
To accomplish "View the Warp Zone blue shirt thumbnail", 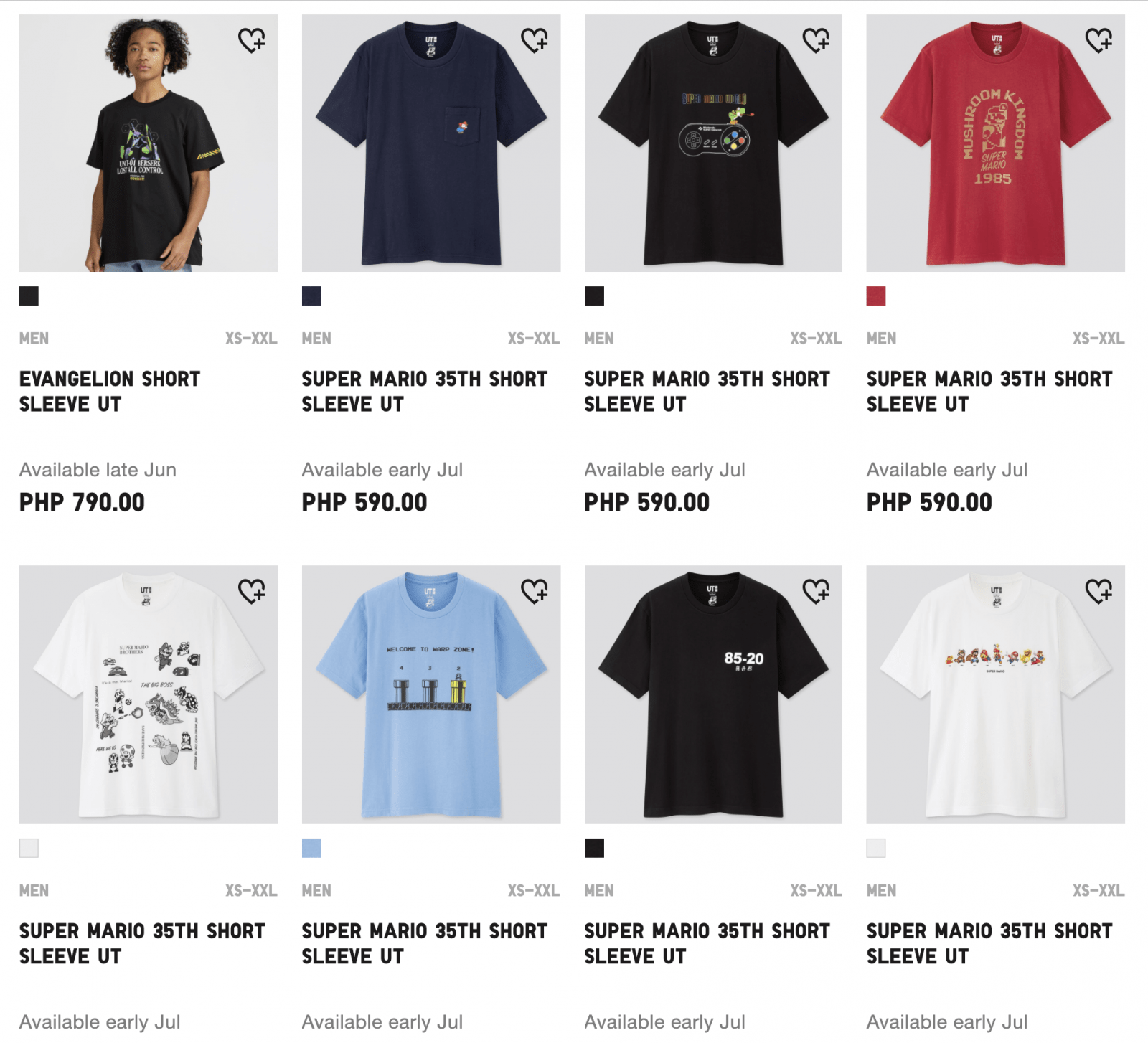I will tap(431, 694).
